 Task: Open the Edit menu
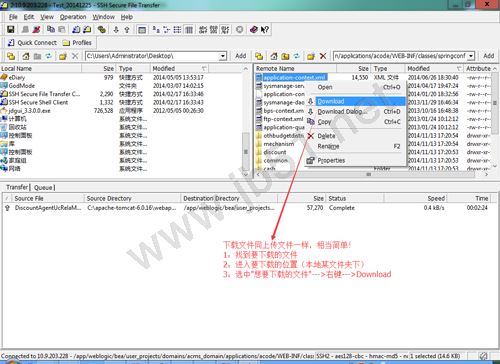coord(29,17)
